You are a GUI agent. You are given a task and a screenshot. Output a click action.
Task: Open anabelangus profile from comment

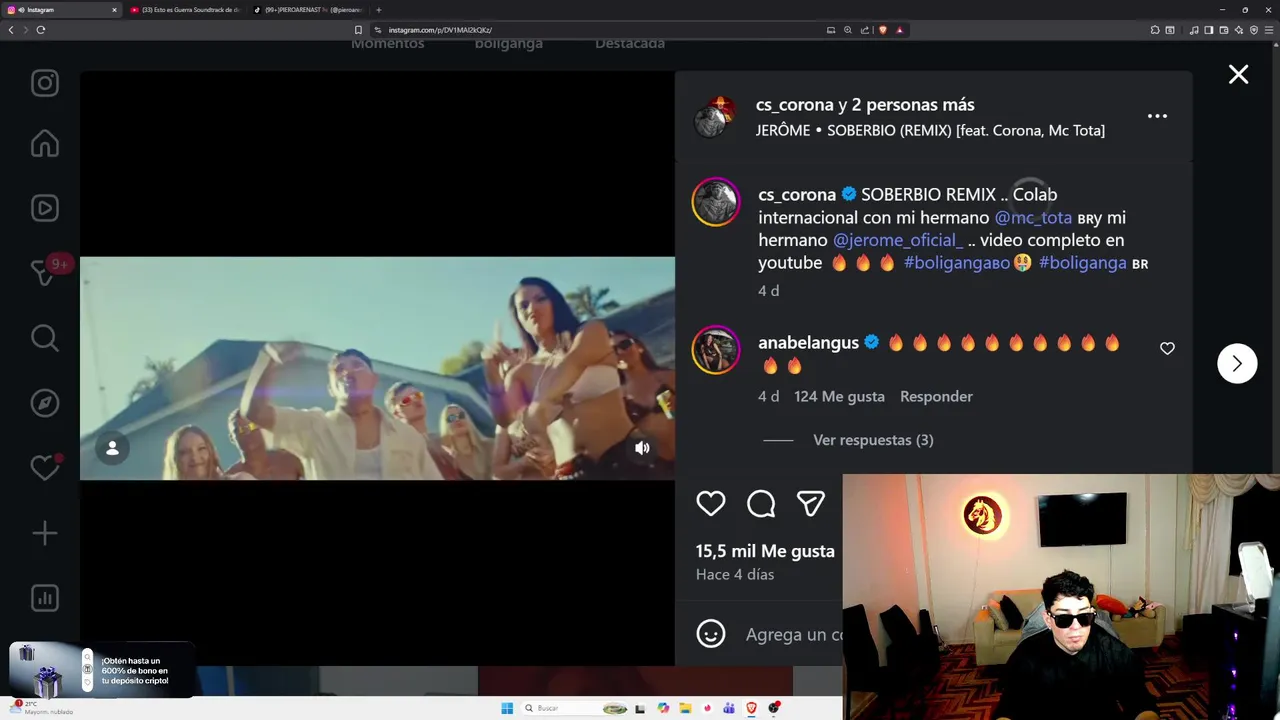(809, 342)
